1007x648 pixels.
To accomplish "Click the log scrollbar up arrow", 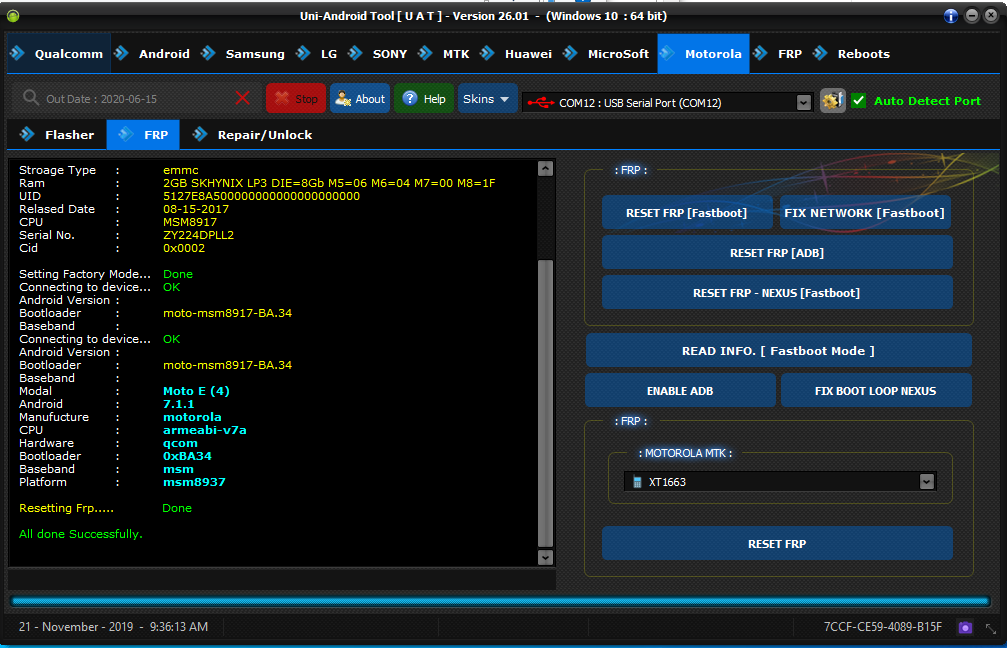I will coord(545,169).
